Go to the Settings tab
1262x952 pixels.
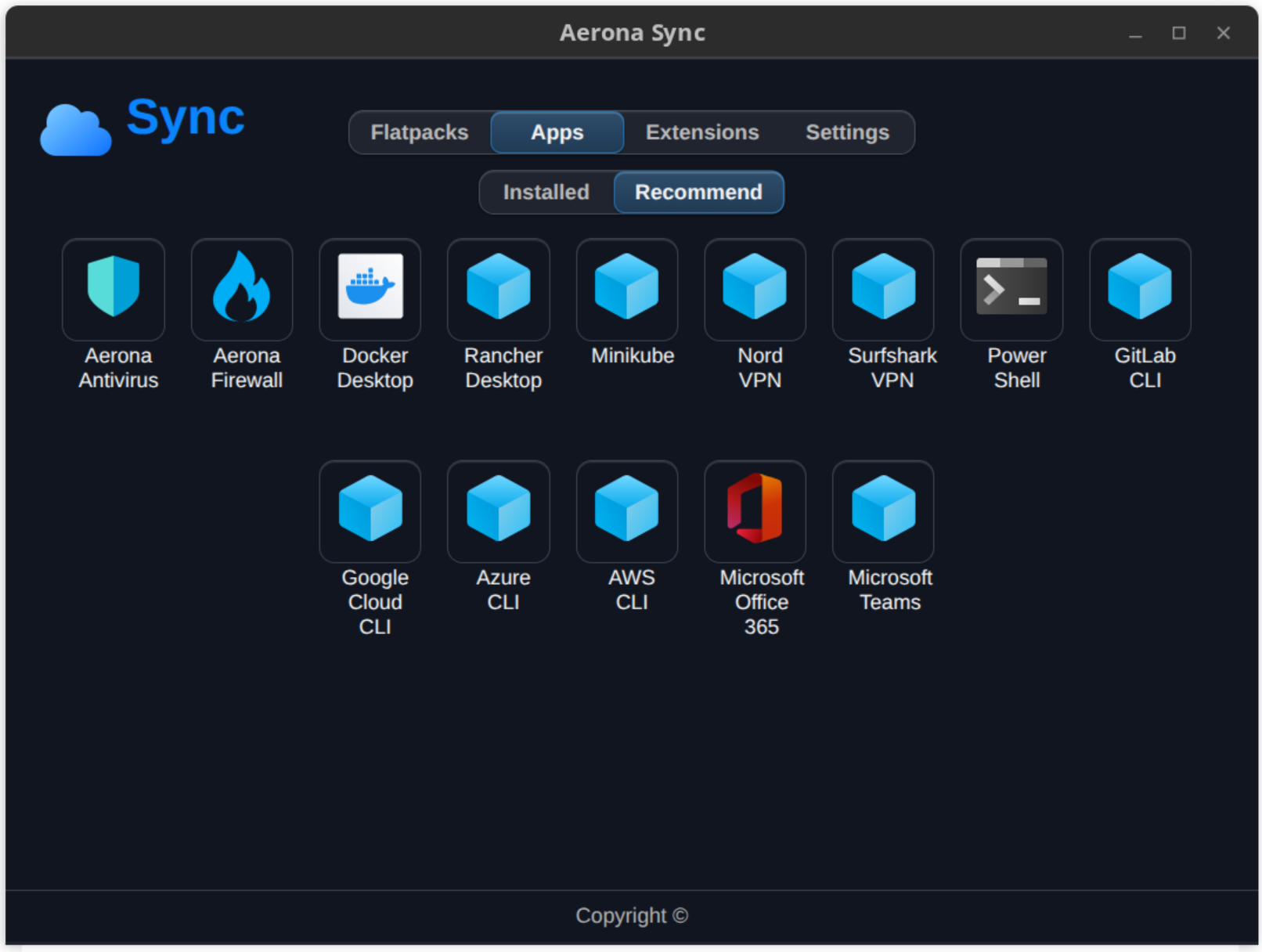[x=848, y=132]
